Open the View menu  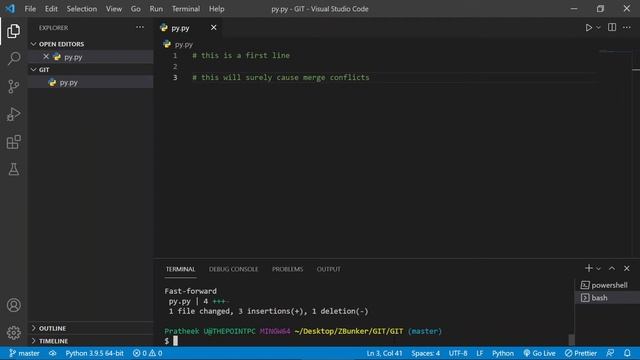click(114, 9)
